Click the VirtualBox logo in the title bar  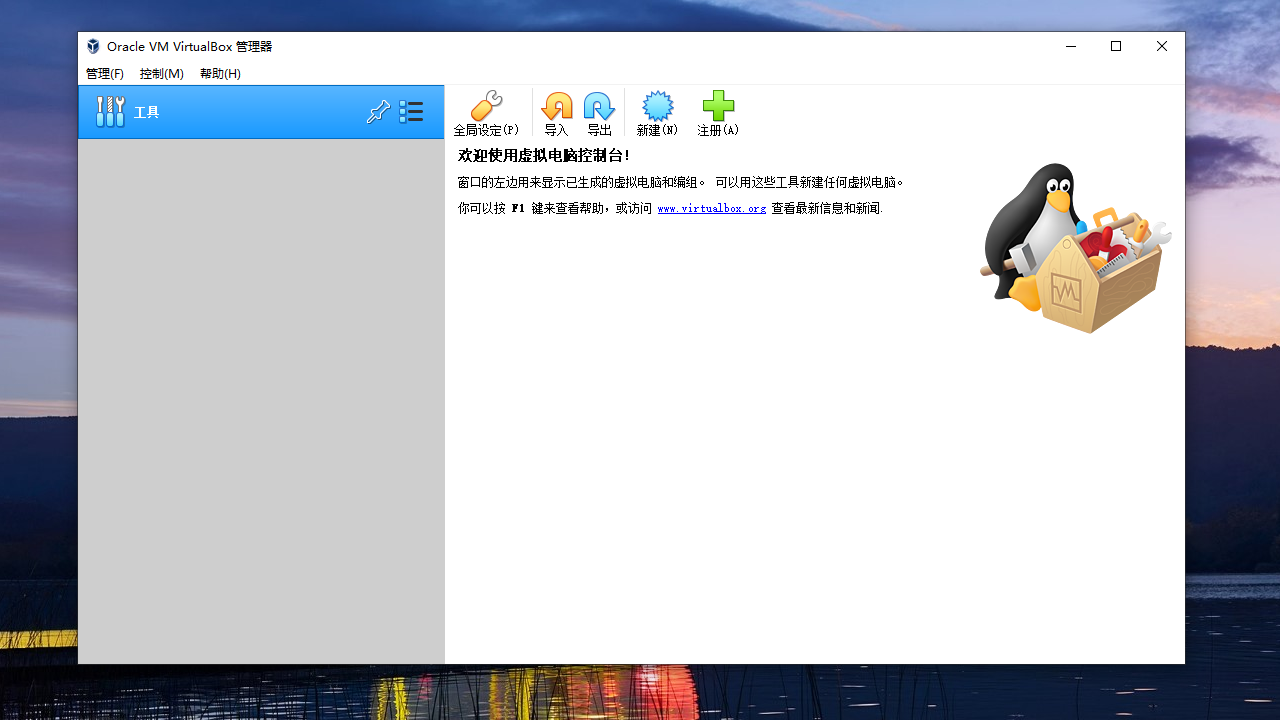coord(92,46)
